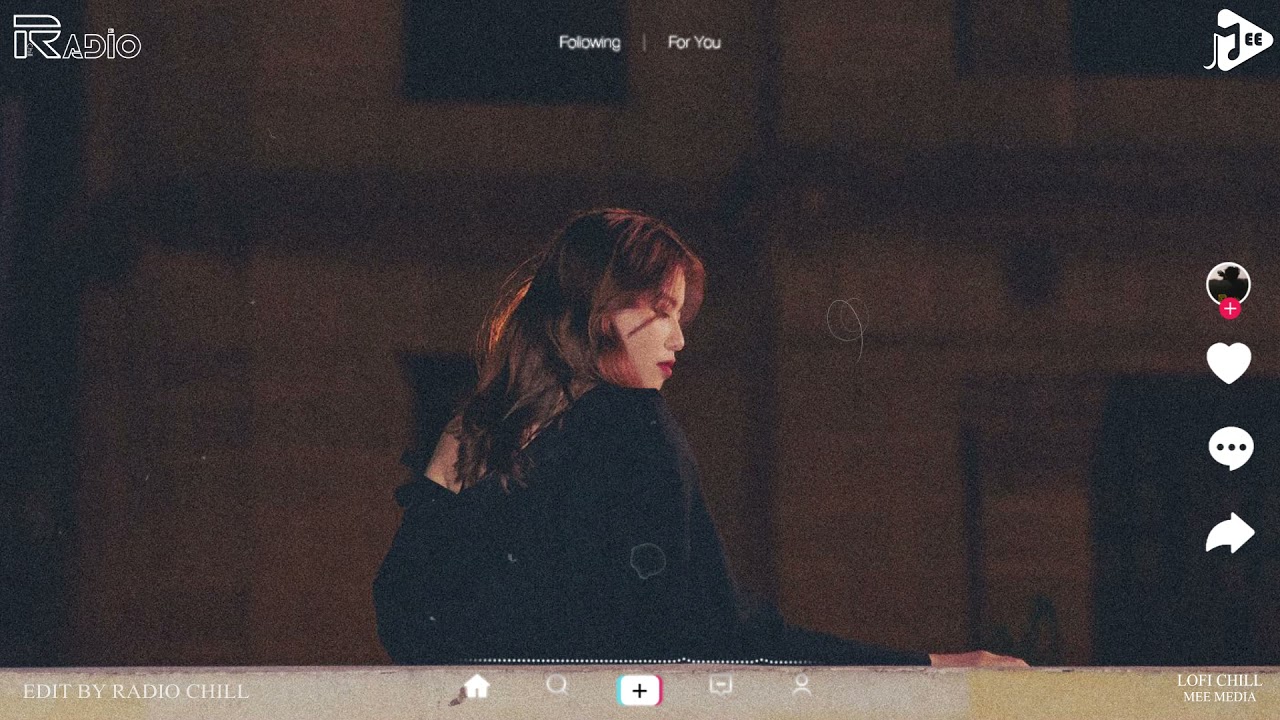
Task: Share the video using the arrow icon
Action: (1229, 533)
